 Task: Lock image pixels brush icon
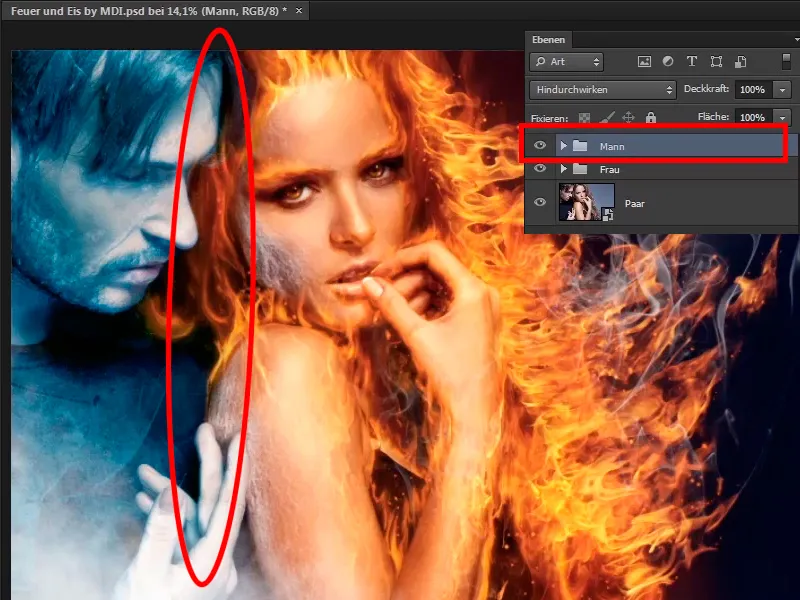click(x=607, y=118)
